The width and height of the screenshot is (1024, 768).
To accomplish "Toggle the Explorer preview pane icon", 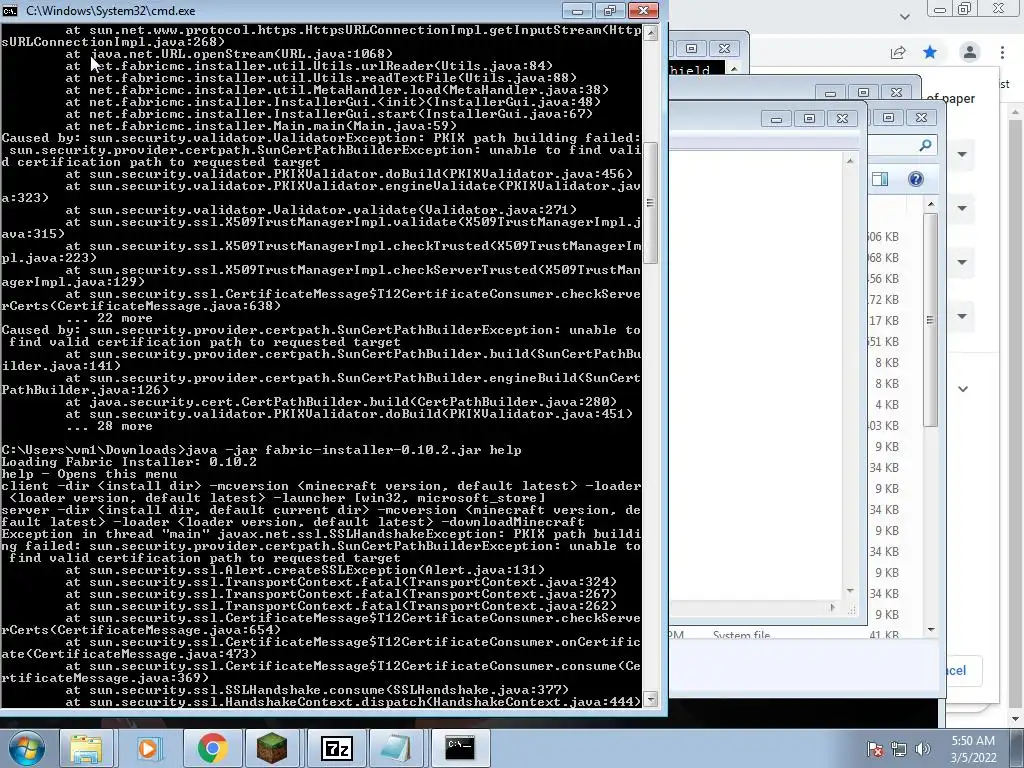I will pos(880,179).
